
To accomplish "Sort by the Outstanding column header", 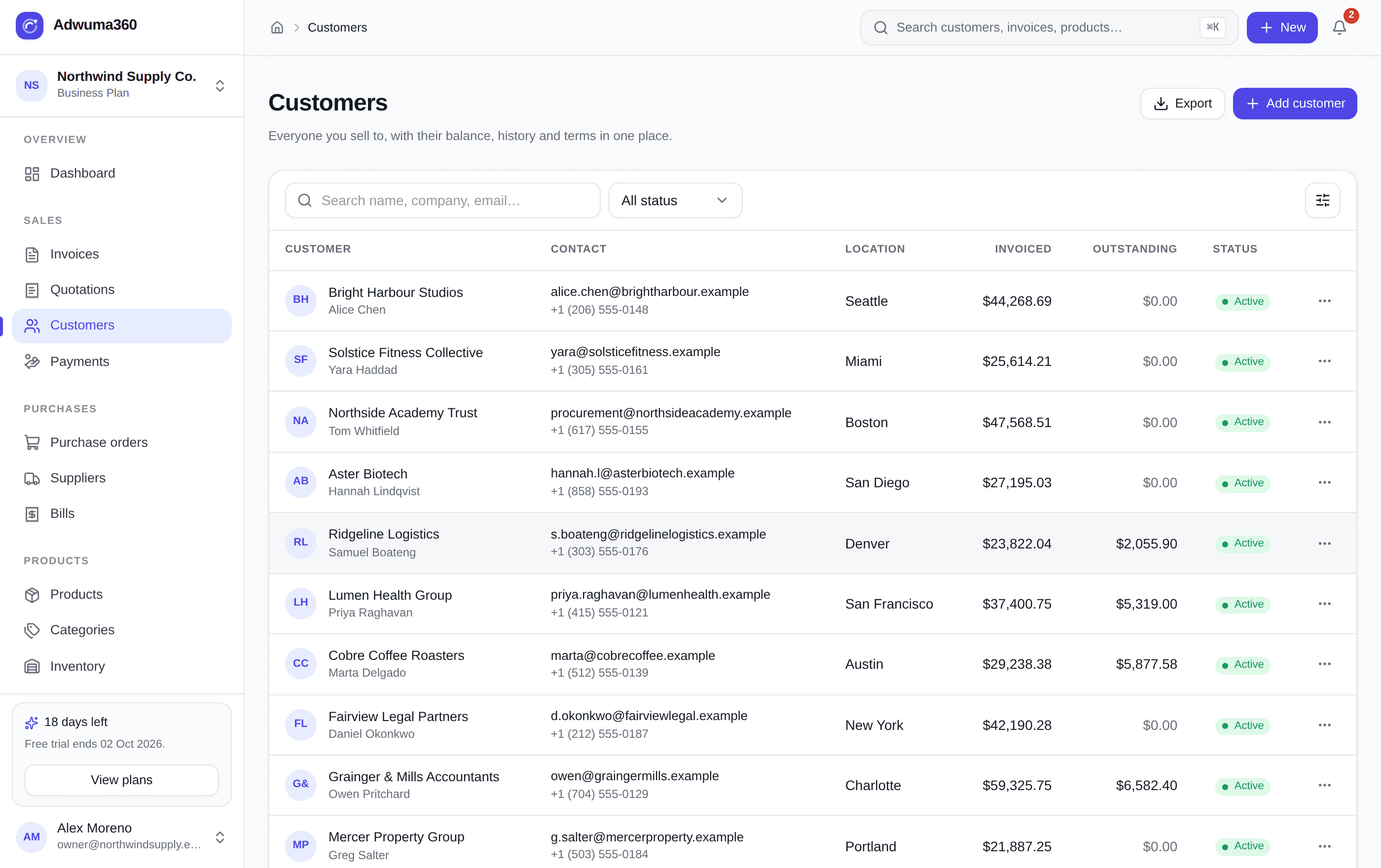I will pos(1134,249).
